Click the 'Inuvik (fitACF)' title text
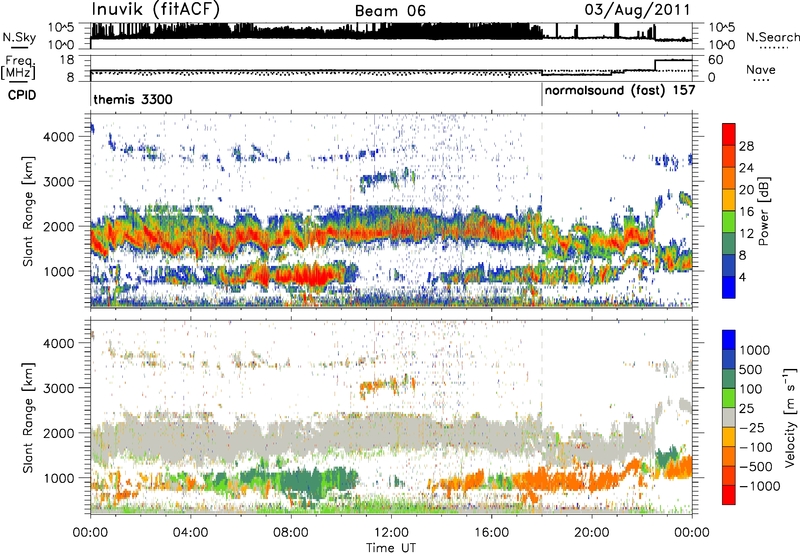This screenshot has height=554, width=800. pyautogui.click(x=156, y=10)
